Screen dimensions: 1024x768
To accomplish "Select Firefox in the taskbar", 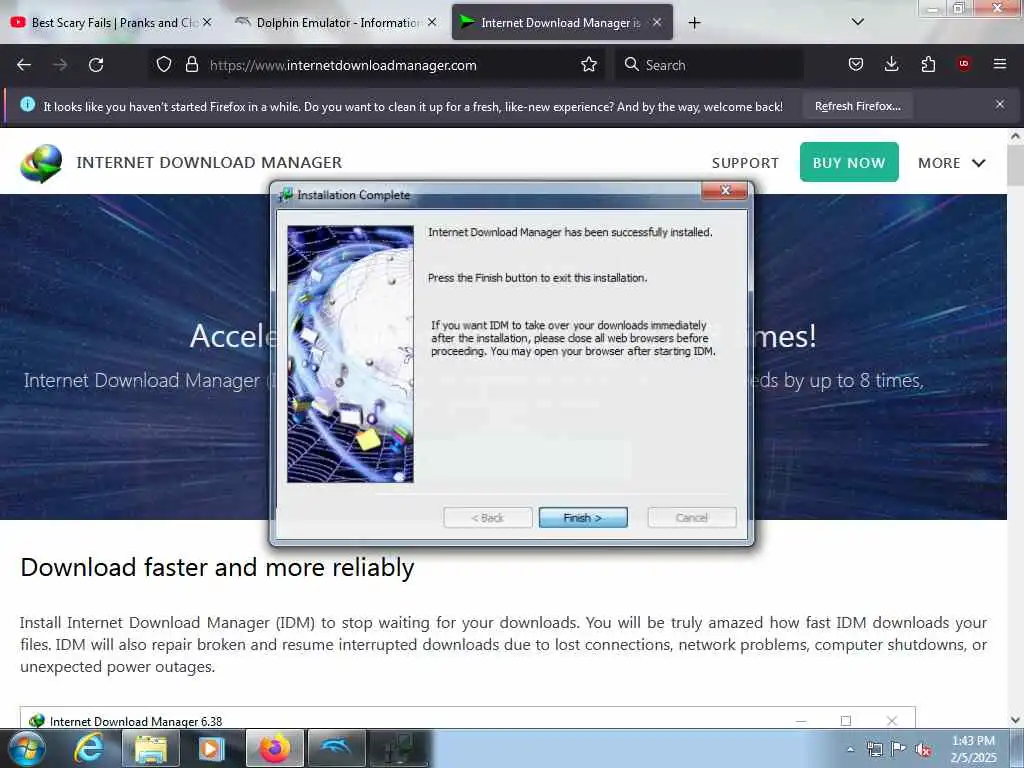I will pos(274,748).
